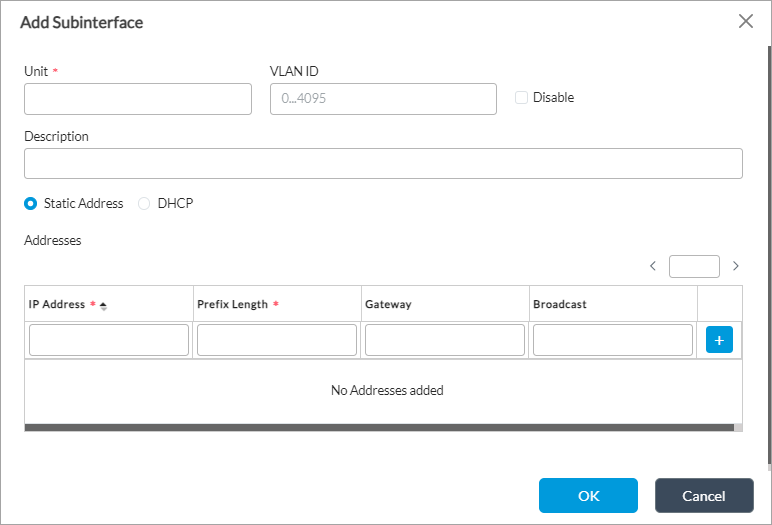Choose the DHCP radio option

click(x=144, y=203)
